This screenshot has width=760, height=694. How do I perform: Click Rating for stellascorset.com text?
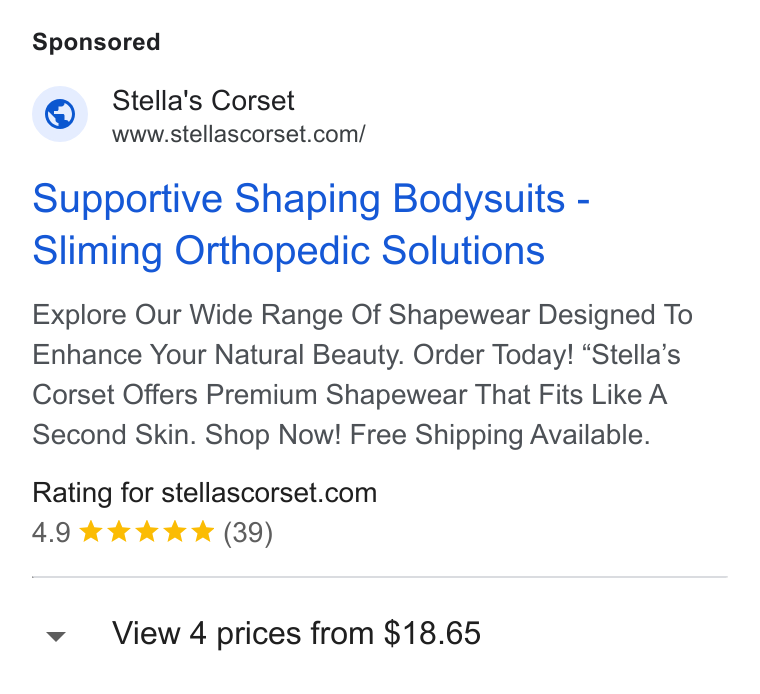(205, 493)
